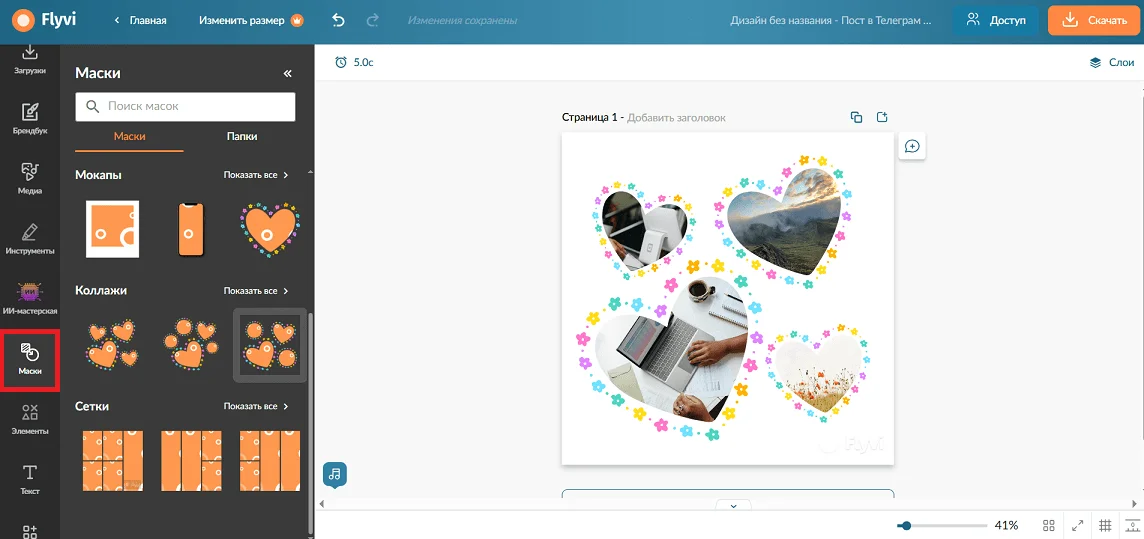Open the Медиа sidebar section
The height and width of the screenshot is (539, 1144).
30,178
